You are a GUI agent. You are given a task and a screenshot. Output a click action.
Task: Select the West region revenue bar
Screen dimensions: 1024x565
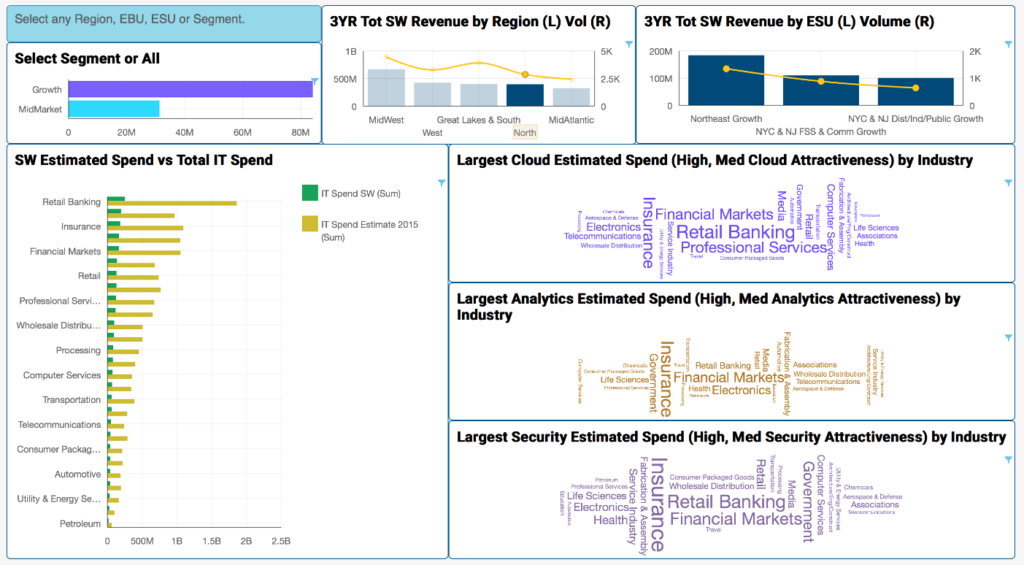(x=432, y=94)
